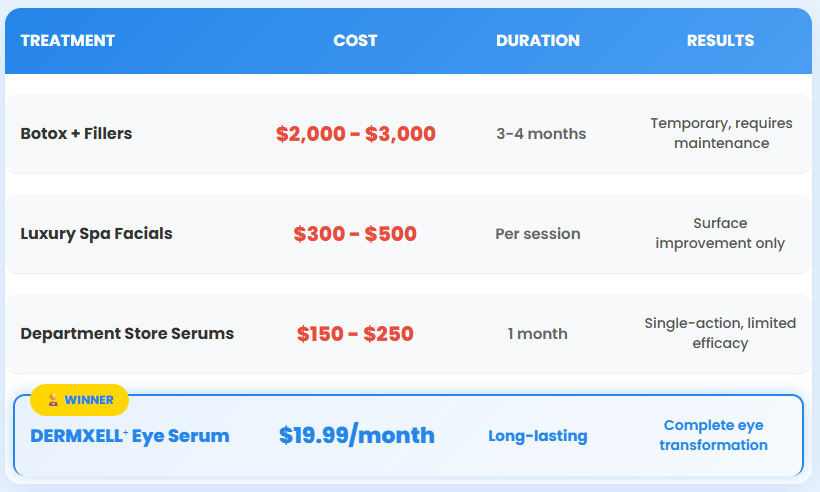Viewport: 820px width, 492px height.
Task: Select the Luxury Spa Facials row label
Action: tap(96, 234)
